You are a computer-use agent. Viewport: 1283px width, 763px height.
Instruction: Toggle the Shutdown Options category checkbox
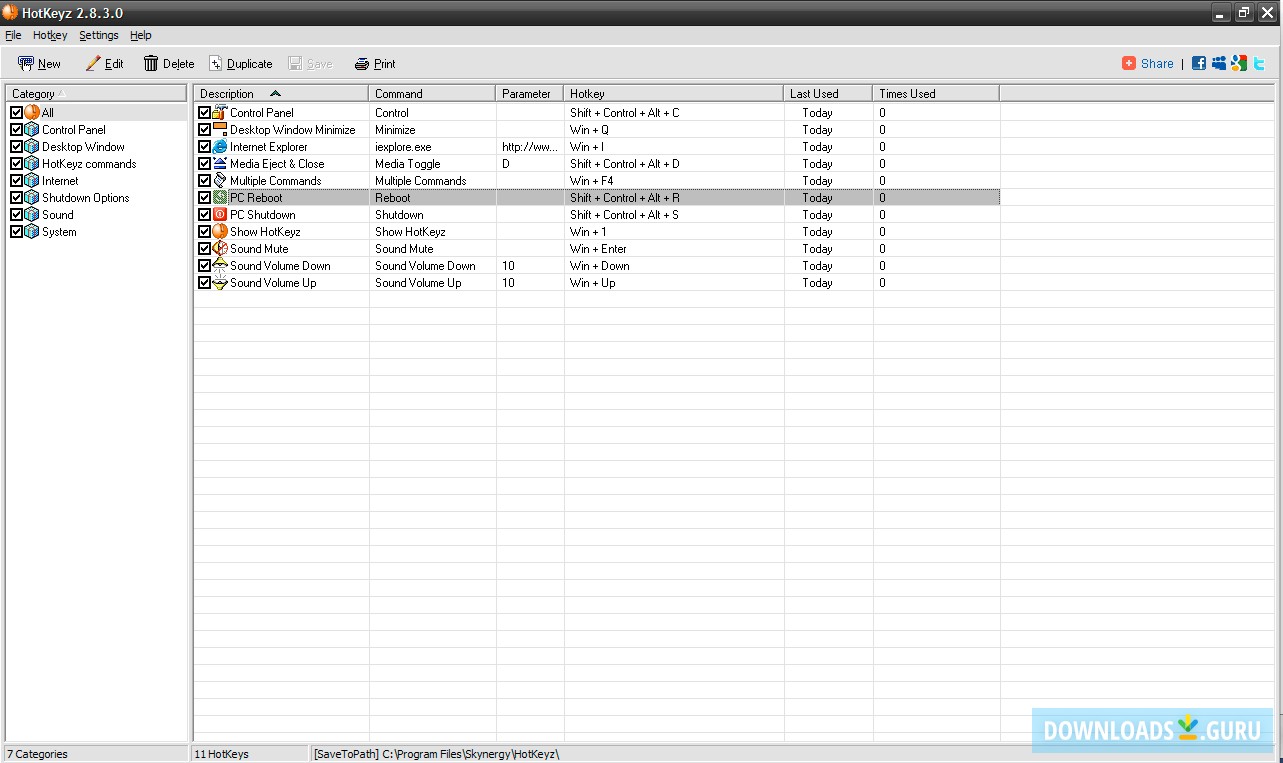(16, 198)
